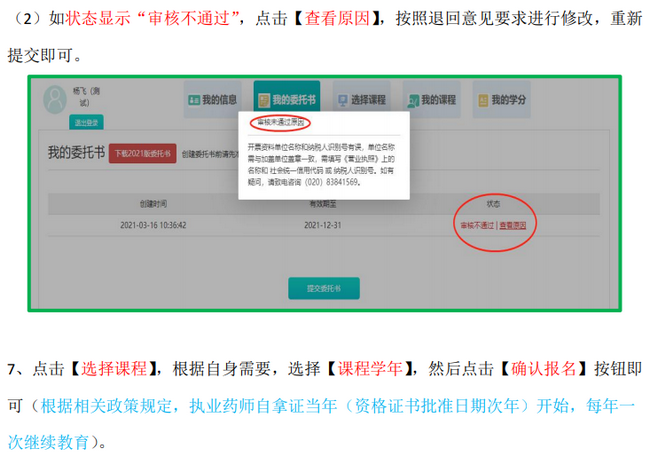Click the 退出登录 button
Image resolution: width=650 pixels, height=465 pixels.
click(x=60, y=122)
